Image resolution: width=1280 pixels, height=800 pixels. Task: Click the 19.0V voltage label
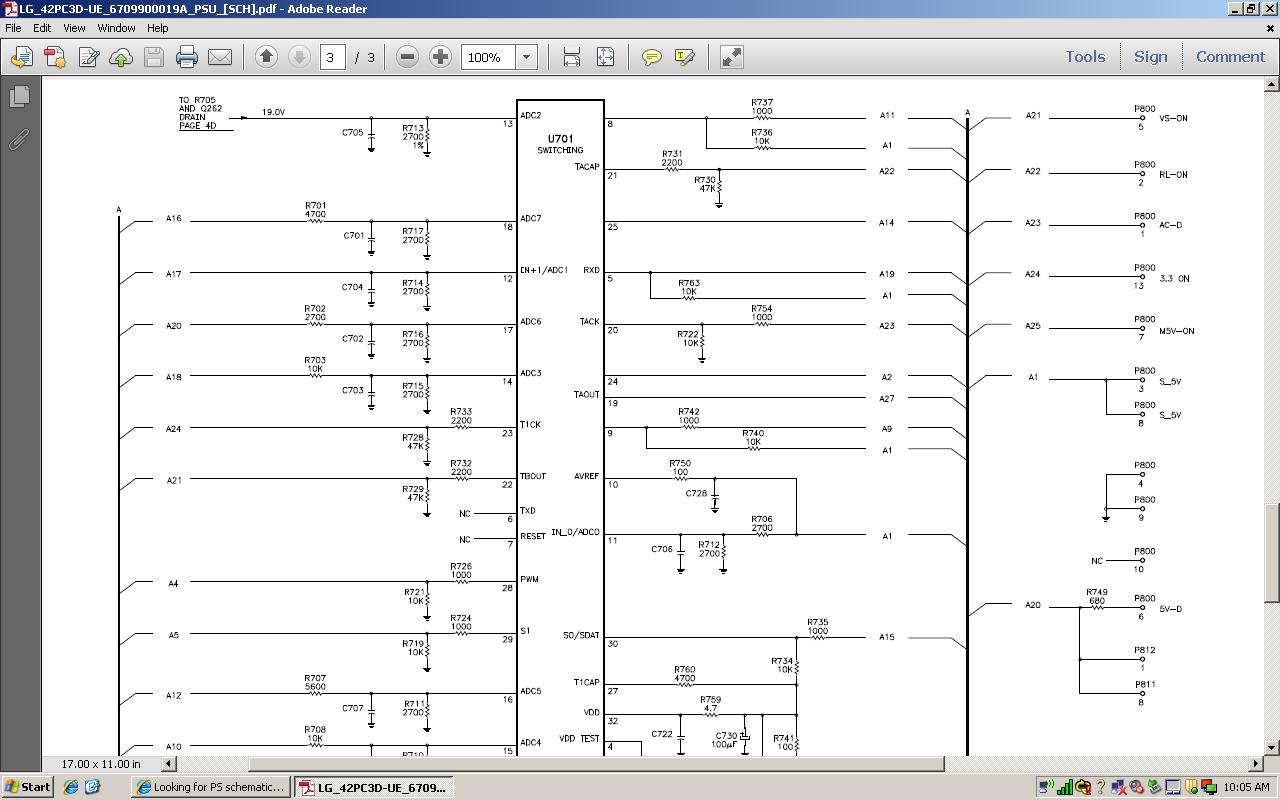(x=273, y=112)
